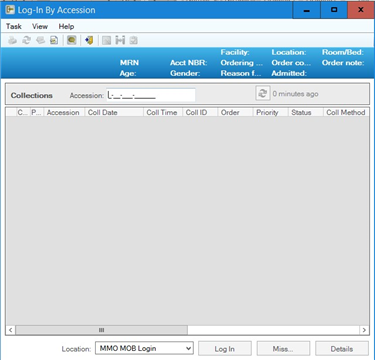375x360 pixels.
Task: Click into the Accession input field
Action: 151,95
